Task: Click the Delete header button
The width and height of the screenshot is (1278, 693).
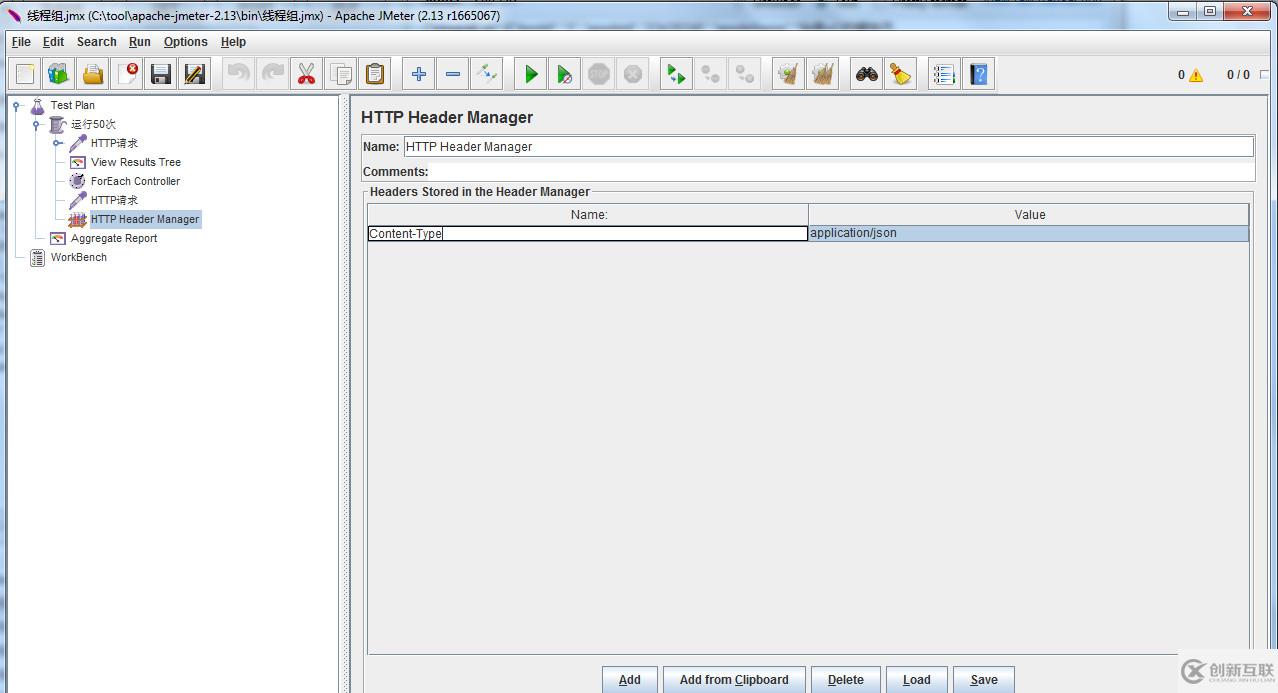Action: pyautogui.click(x=846, y=679)
